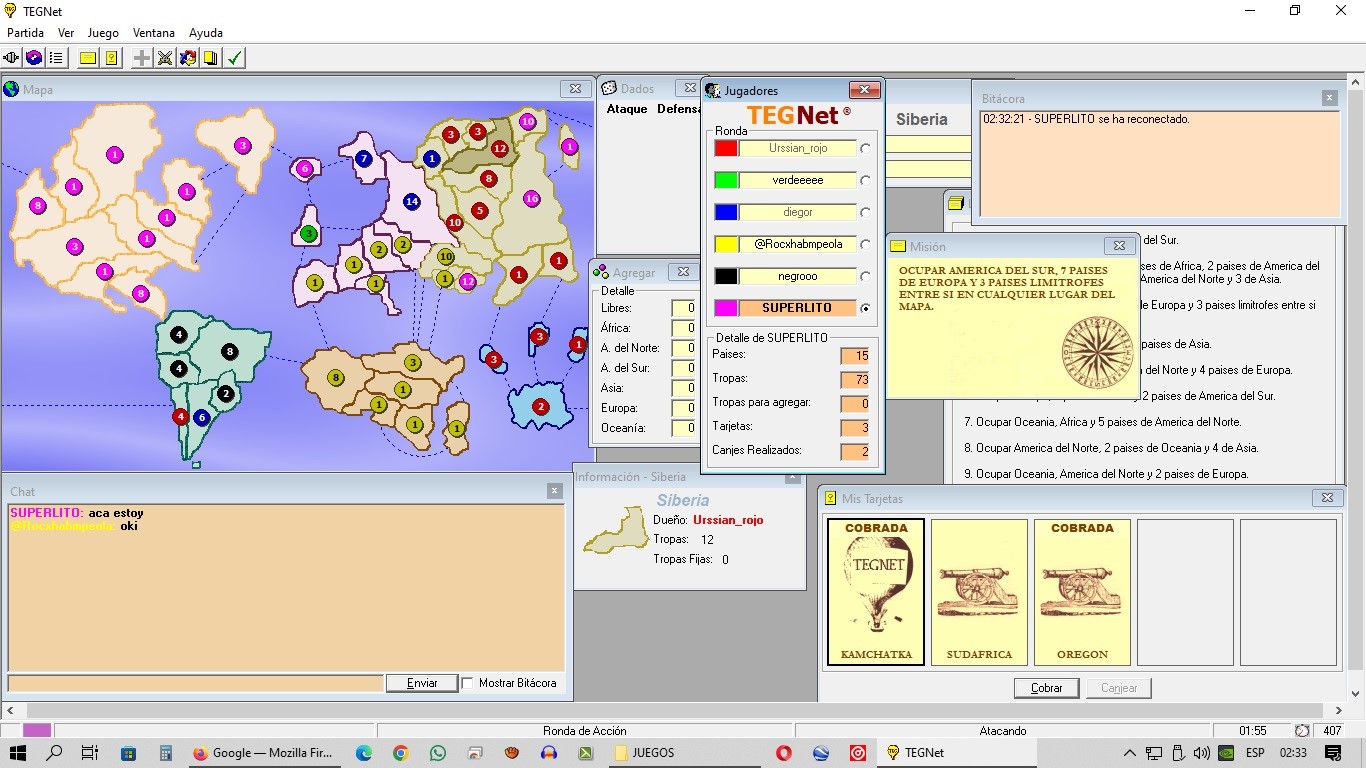Click the magenta color swatch for SUPERLITO
The width and height of the screenshot is (1366, 773).
(x=726, y=308)
